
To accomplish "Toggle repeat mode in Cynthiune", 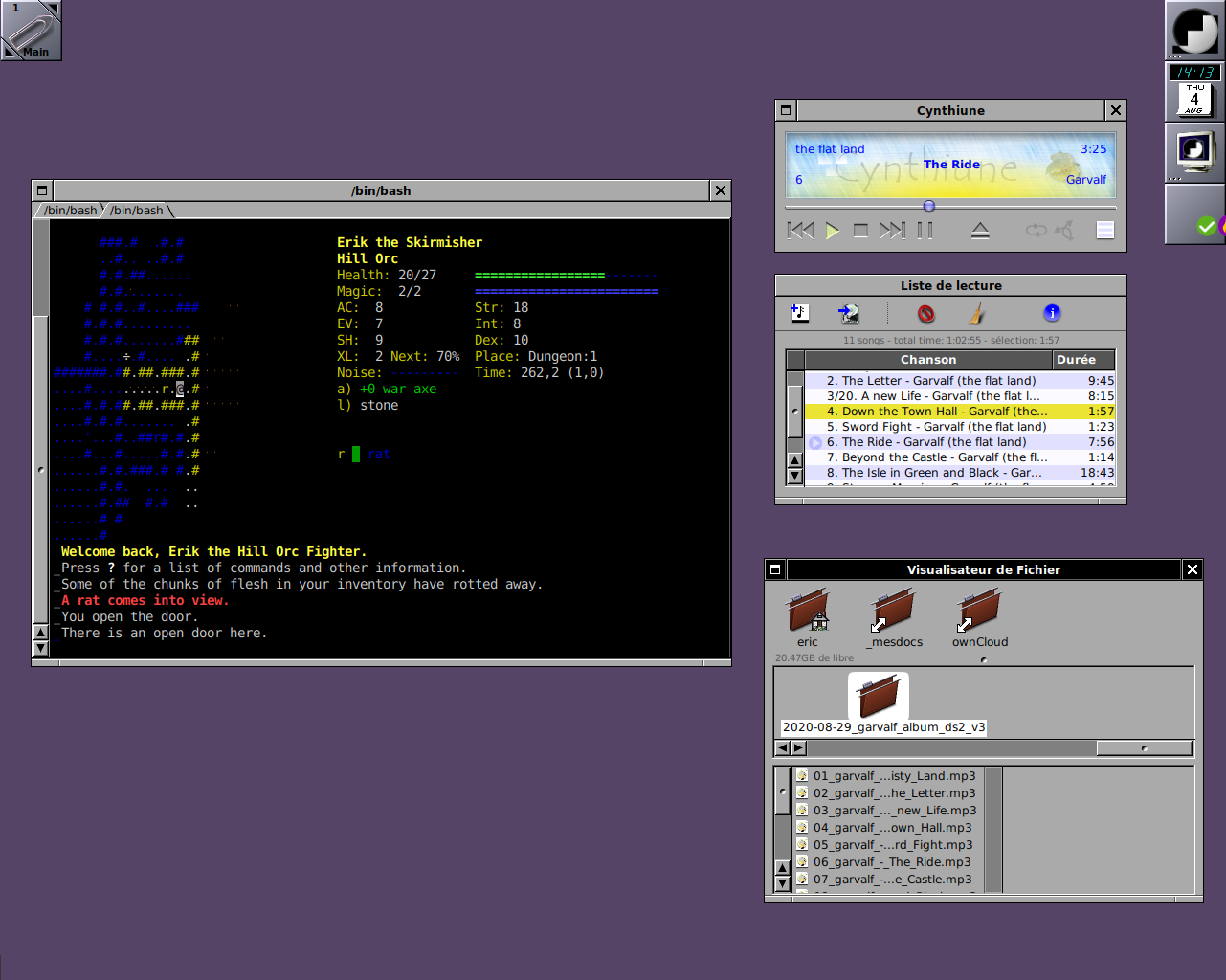I will (x=1036, y=231).
